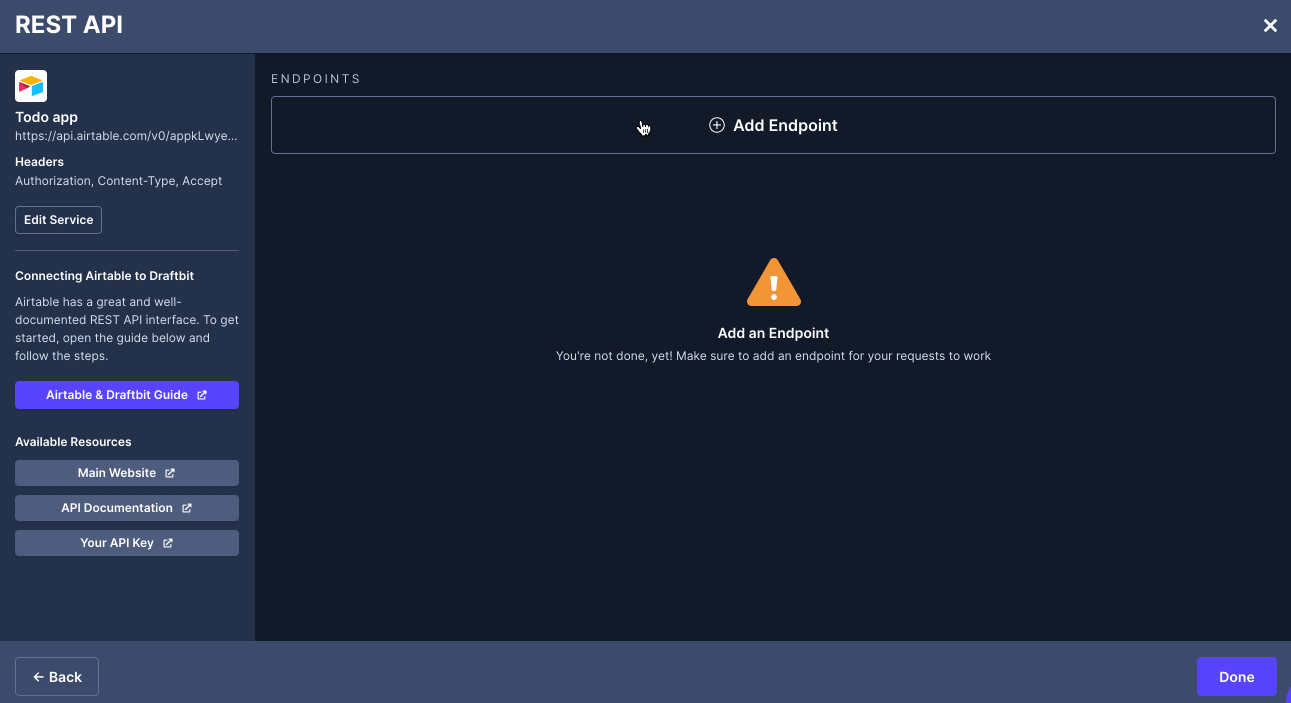The width and height of the screenshot is (1291, 703).
Task: Close the REST API dialog
Action: (x=1270, y=26)
